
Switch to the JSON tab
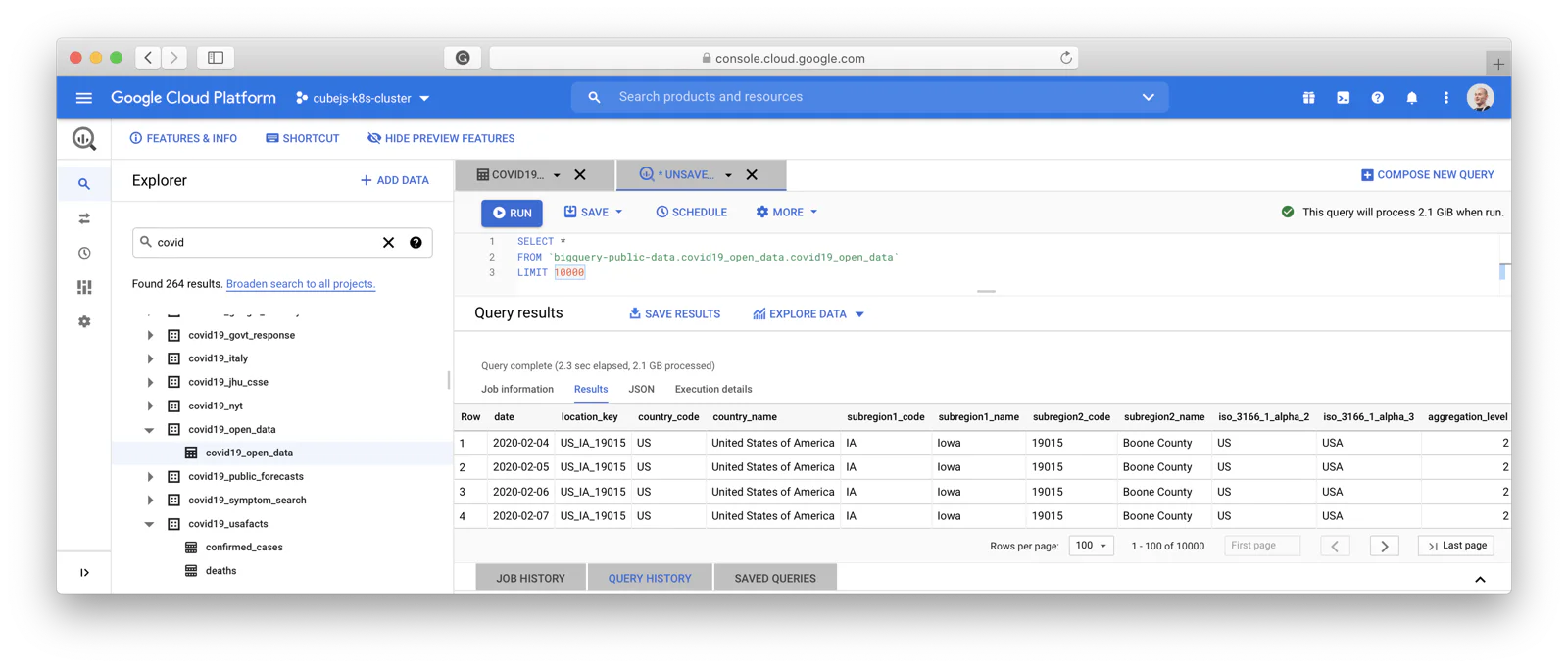tap(641, 390)
